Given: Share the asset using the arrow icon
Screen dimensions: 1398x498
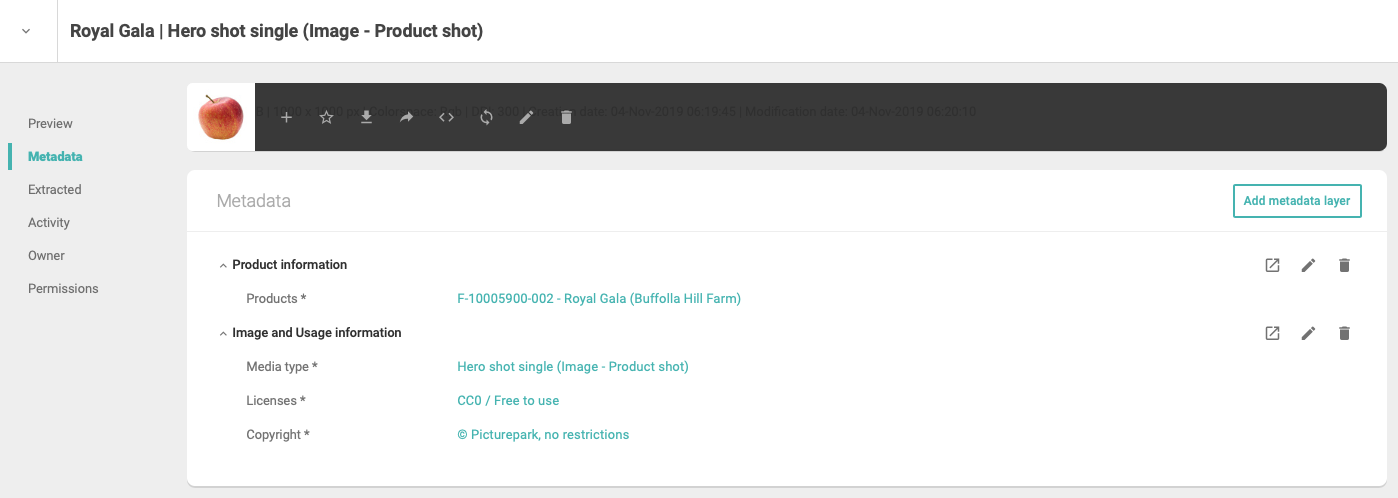Looking at the screenshot, I should tap(406, 118).
